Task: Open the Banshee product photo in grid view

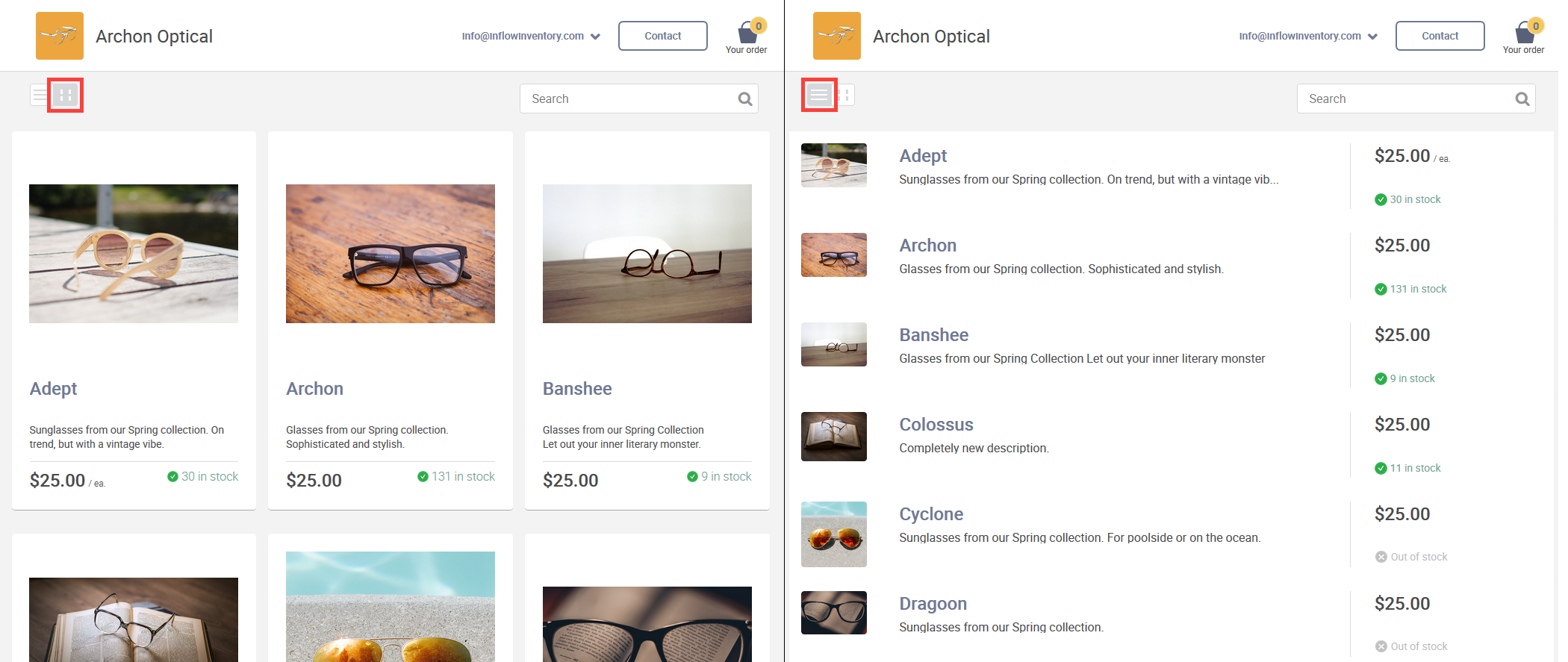Action: pyautogui.click(x=647, y=254)
